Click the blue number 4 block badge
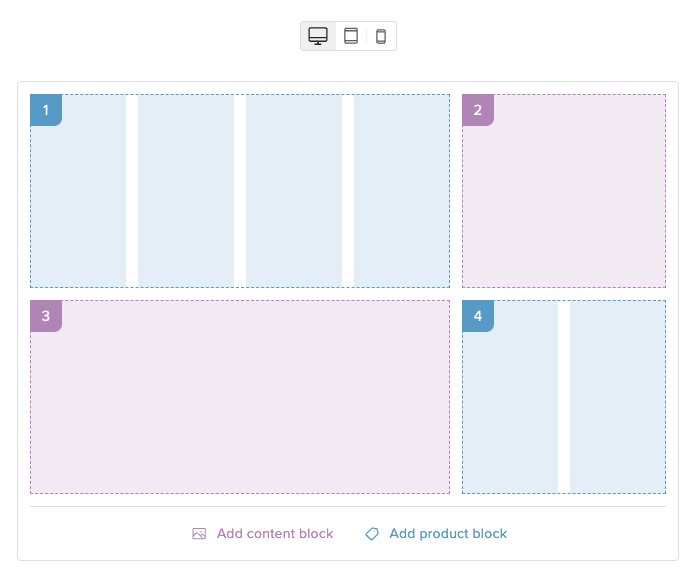This screenshot has width=696, height=574. point(478,316)
